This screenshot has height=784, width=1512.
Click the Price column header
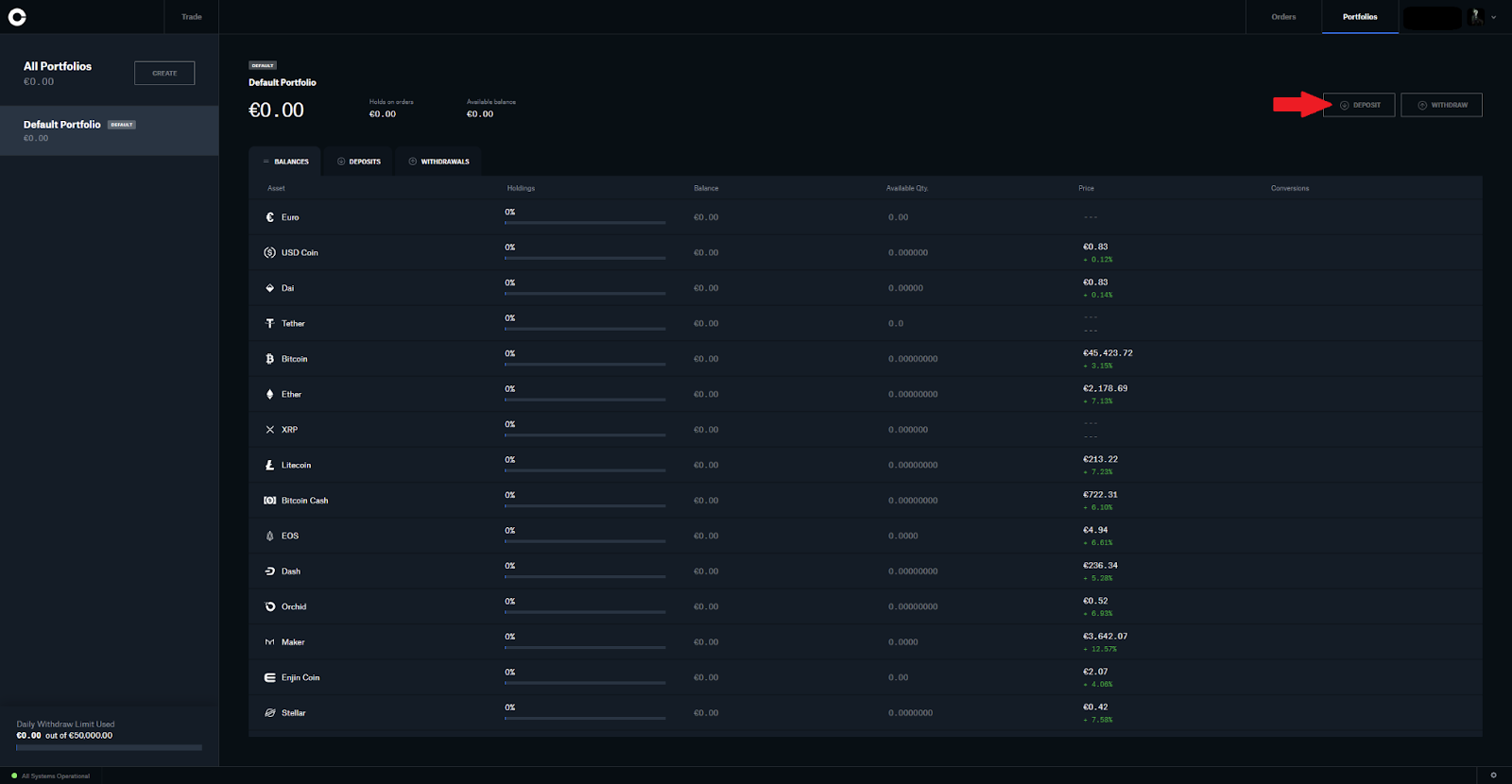tap(1087, 188)
